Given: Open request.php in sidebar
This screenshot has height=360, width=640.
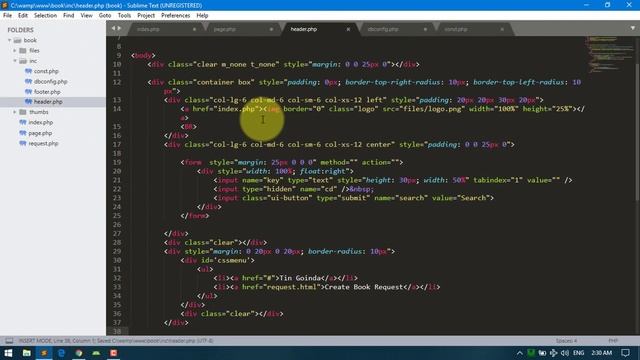Looking at the screenshot, I should 43,144.
